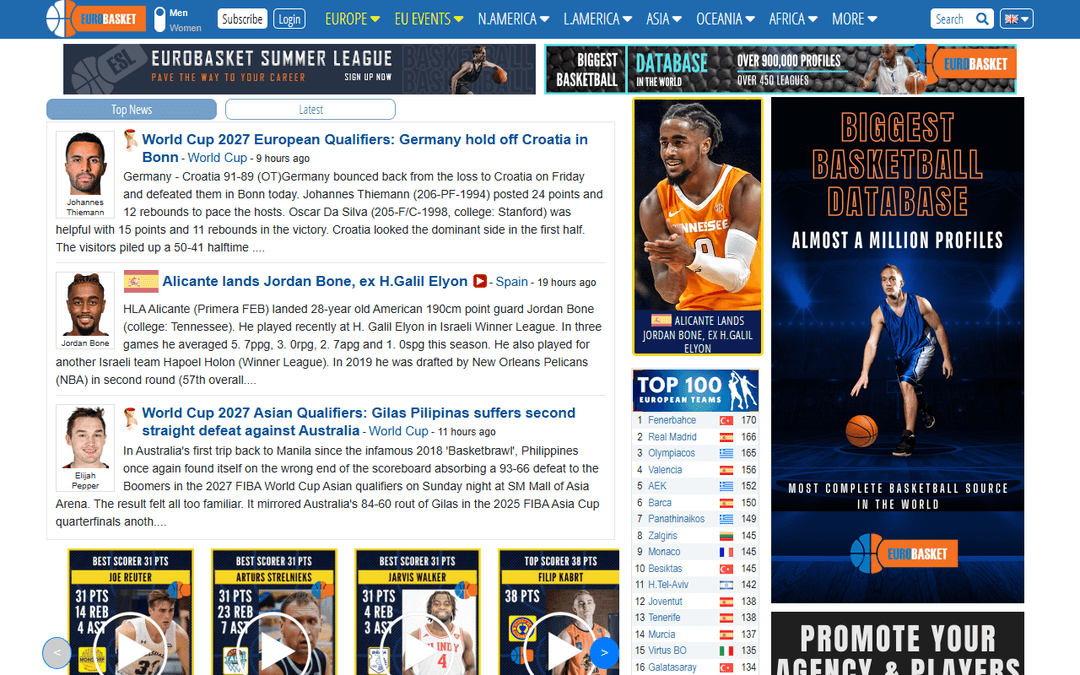The width and height of the screenshot is (1080, 675).
Task: Click the Spain flag next to Valencia
Action: click(x=726, y=470)
